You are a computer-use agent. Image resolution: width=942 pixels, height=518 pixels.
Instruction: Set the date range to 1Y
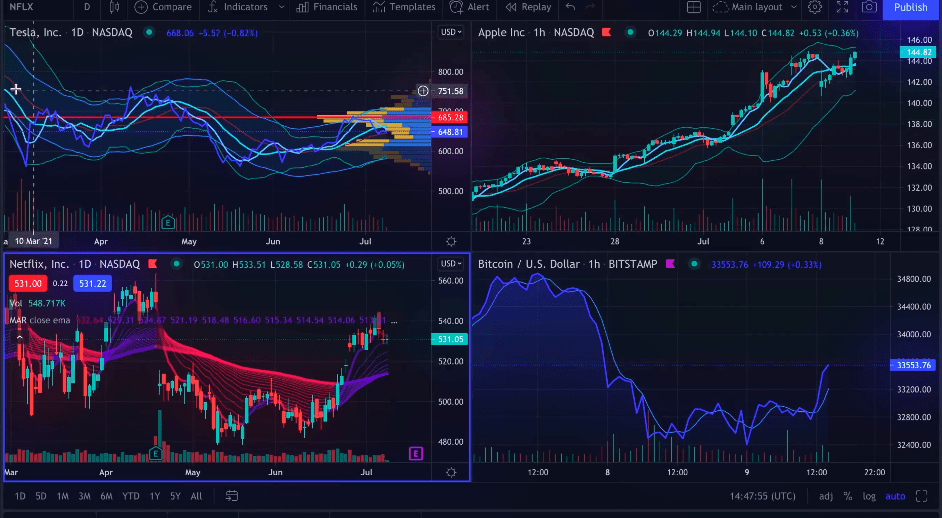[155, 496]
